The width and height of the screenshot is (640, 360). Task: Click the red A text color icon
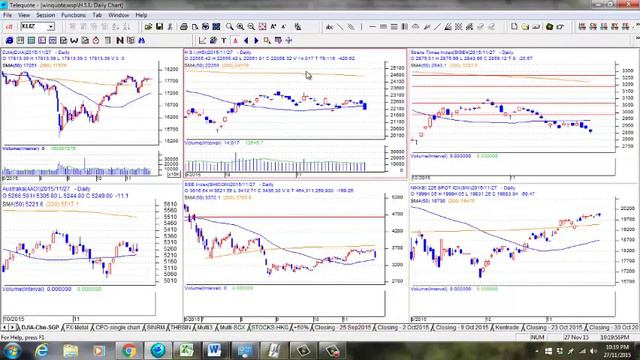pos(235,40)
